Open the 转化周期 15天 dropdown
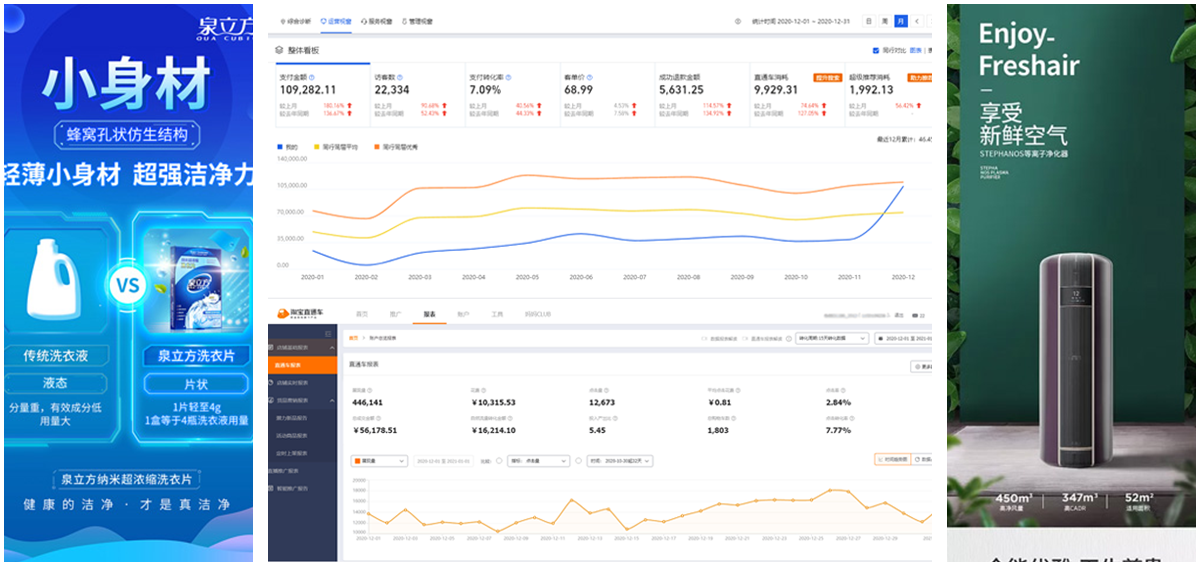Screen dimensions: 1200x566 tap(832, 338)
